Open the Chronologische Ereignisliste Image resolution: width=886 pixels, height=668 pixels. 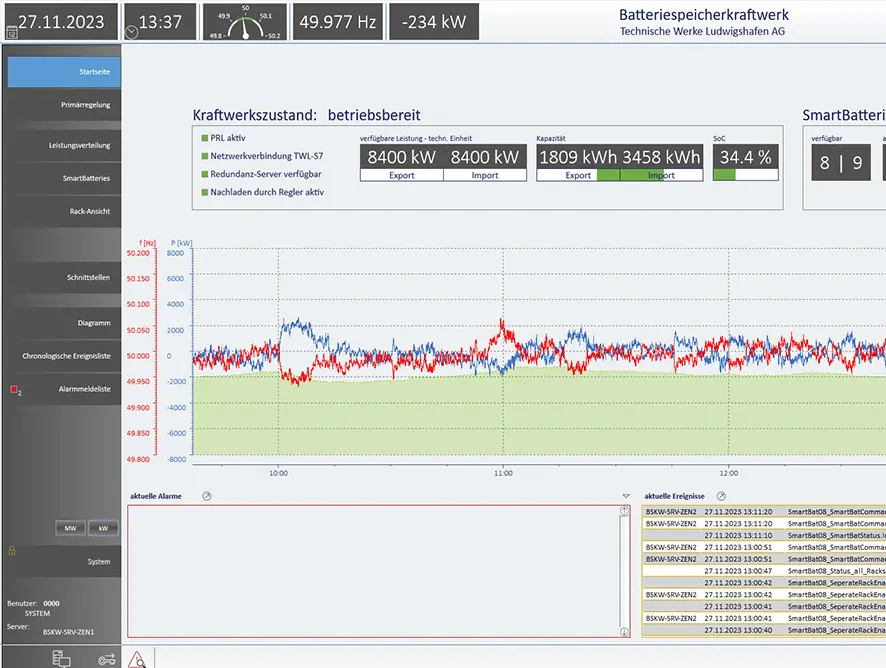click(64, 356)
